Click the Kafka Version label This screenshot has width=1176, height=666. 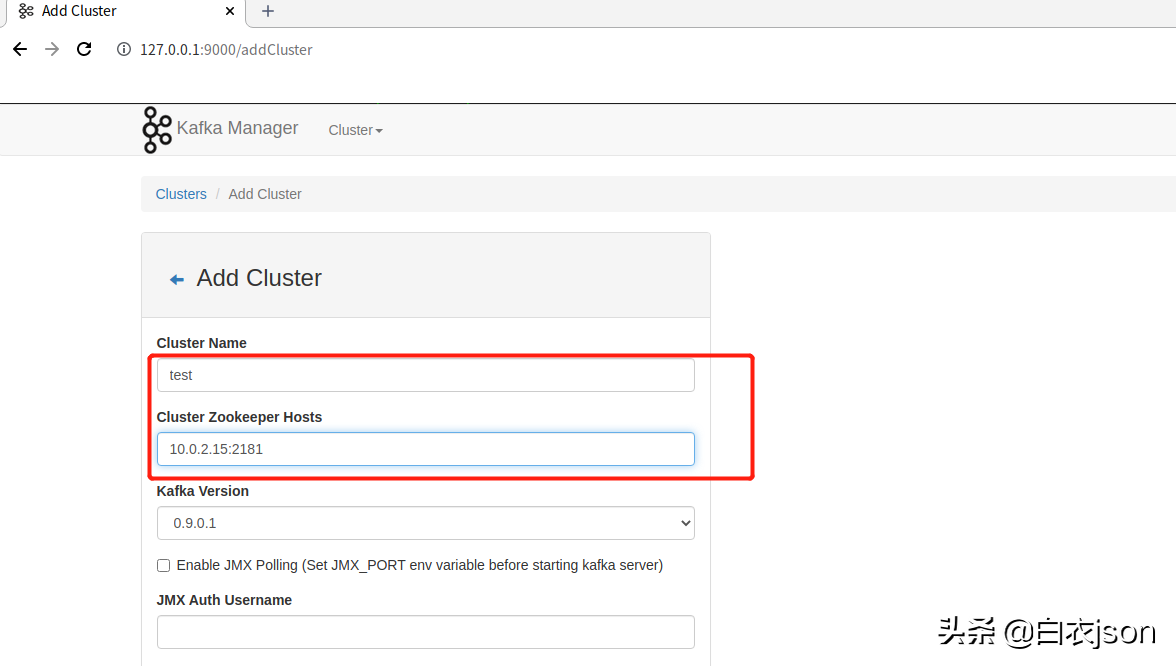pos(202,491)
